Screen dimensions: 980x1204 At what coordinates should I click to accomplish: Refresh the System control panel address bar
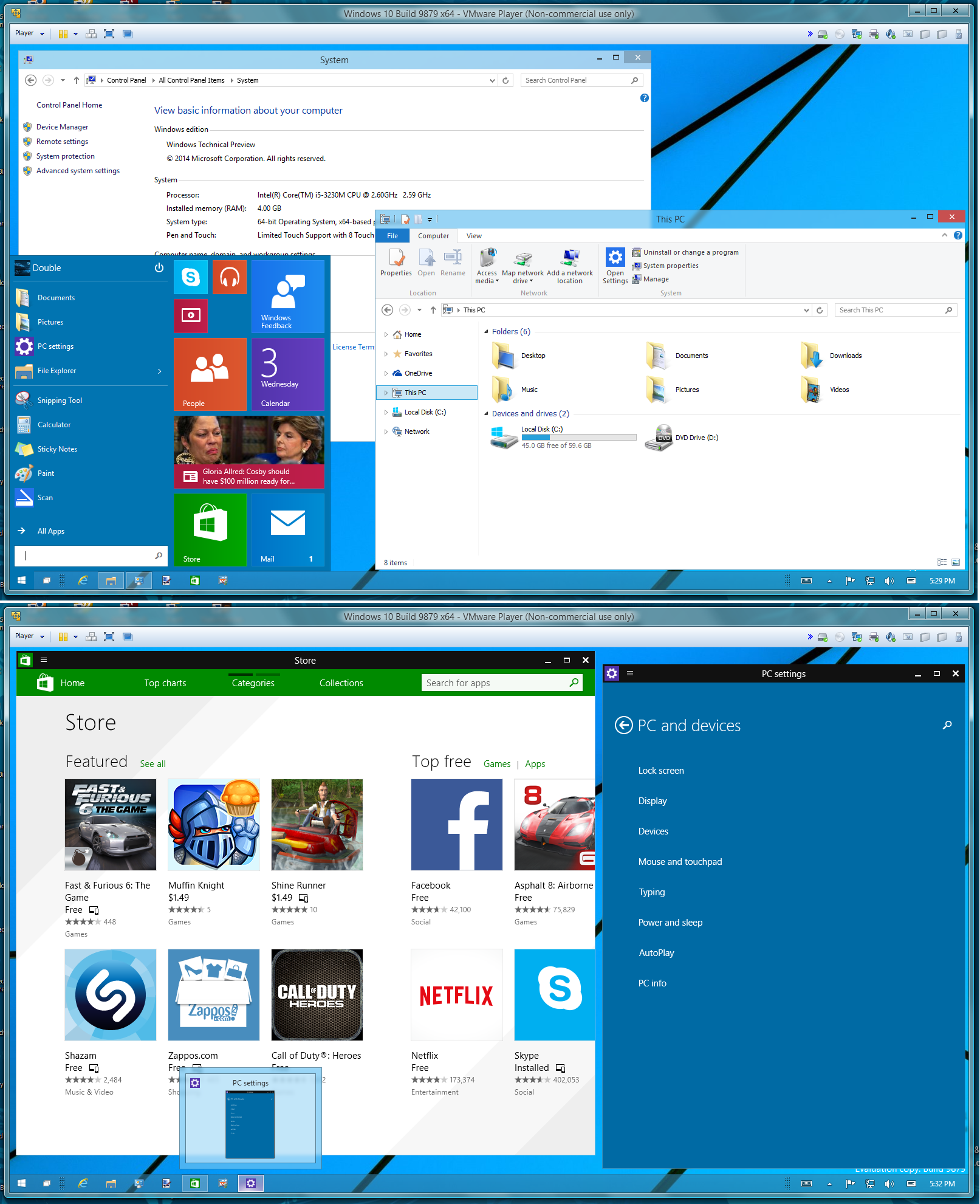[x=505, y=80]
